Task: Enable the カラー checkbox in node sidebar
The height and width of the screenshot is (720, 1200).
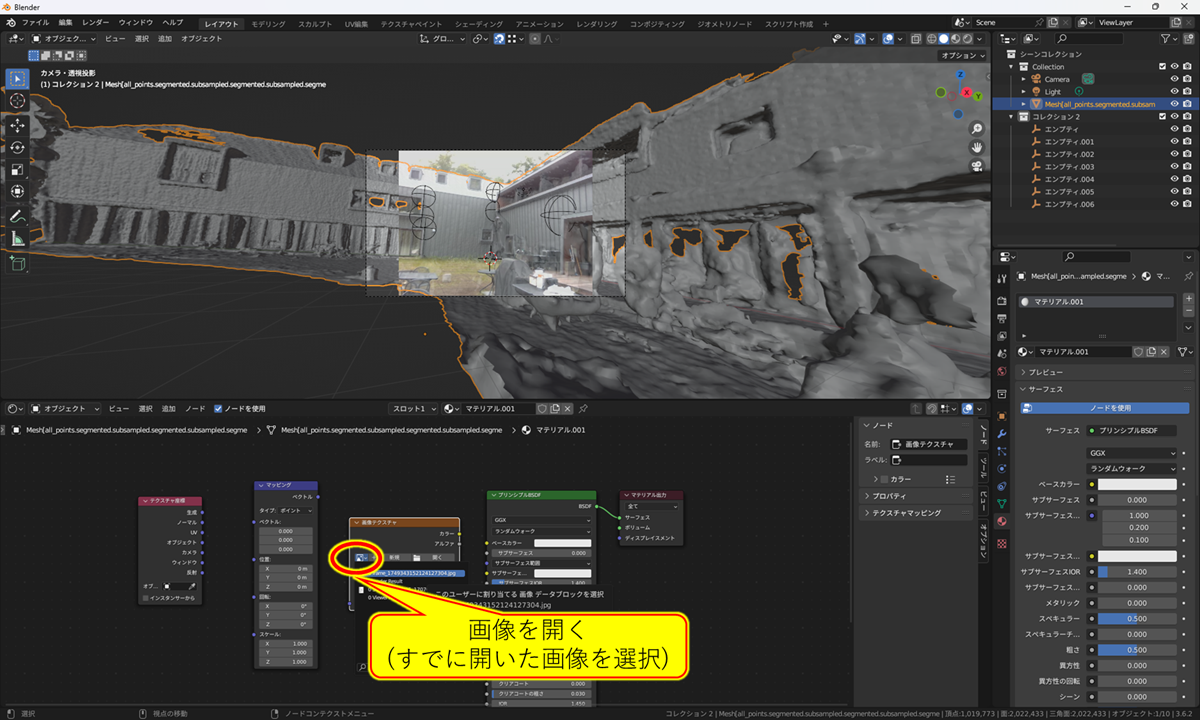Action: 884,479
